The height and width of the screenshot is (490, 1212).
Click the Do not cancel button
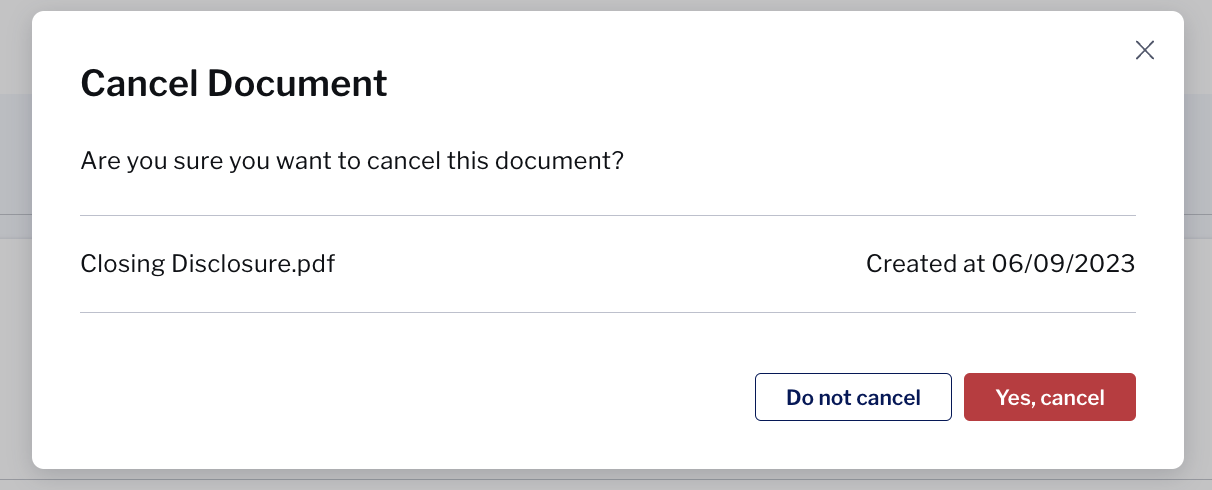point(853,397)
